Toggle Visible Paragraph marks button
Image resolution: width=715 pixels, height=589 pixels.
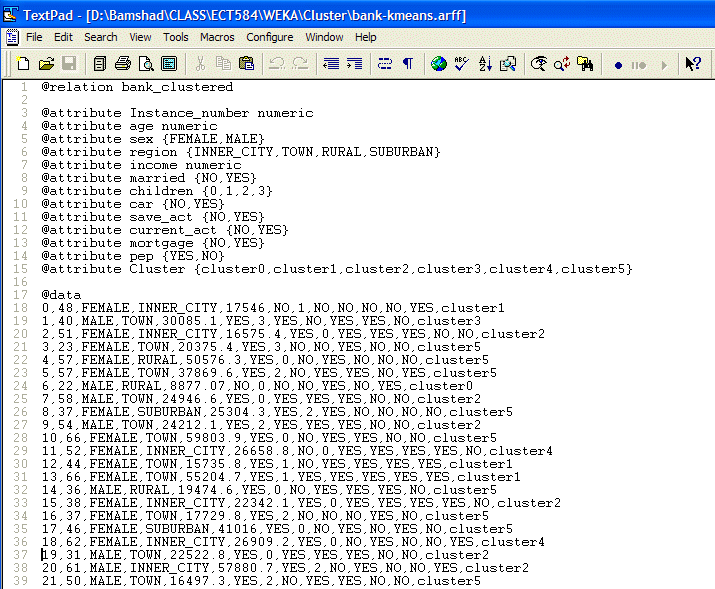coord(408,64)
